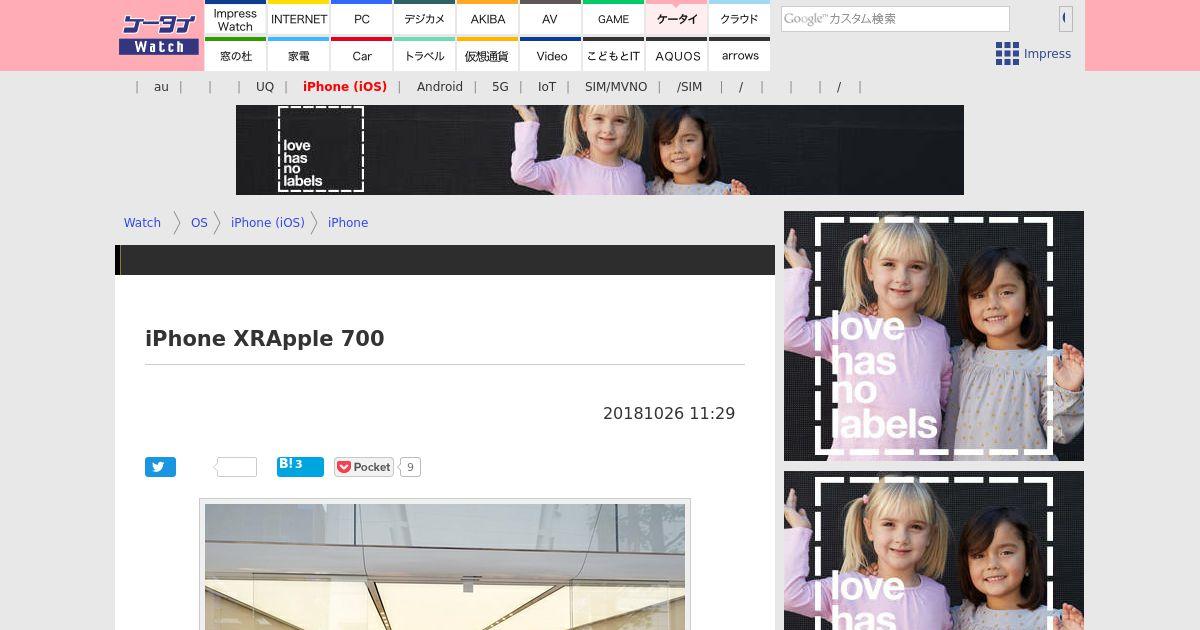Save article with Pocket button
1200x630 pixels.
click(x=364, y=467)
